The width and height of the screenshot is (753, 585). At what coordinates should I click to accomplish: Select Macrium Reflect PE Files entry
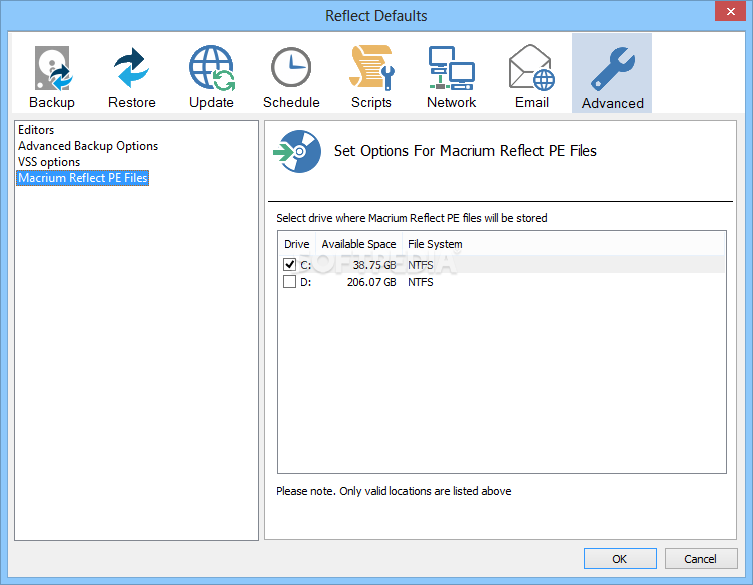(83, 178)
